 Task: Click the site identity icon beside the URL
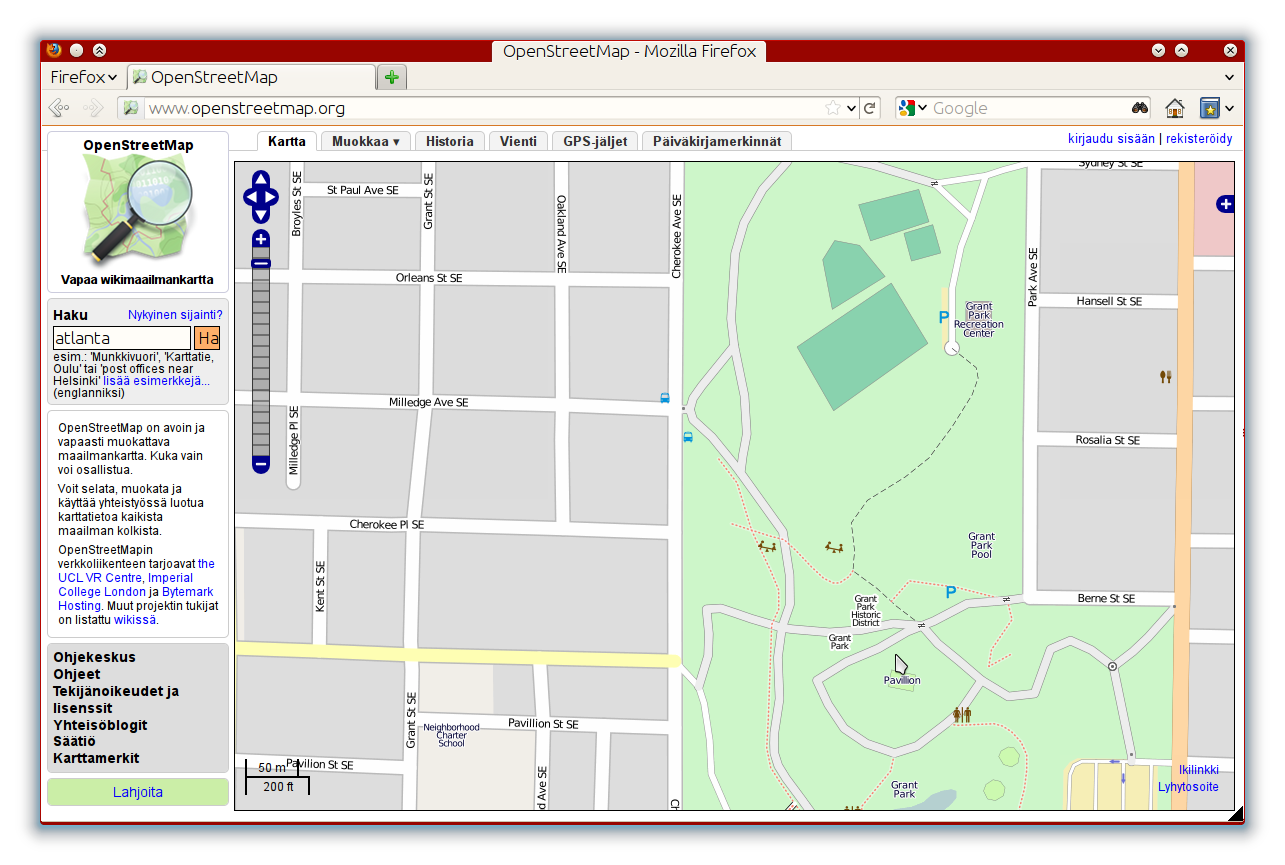point(129,108)
